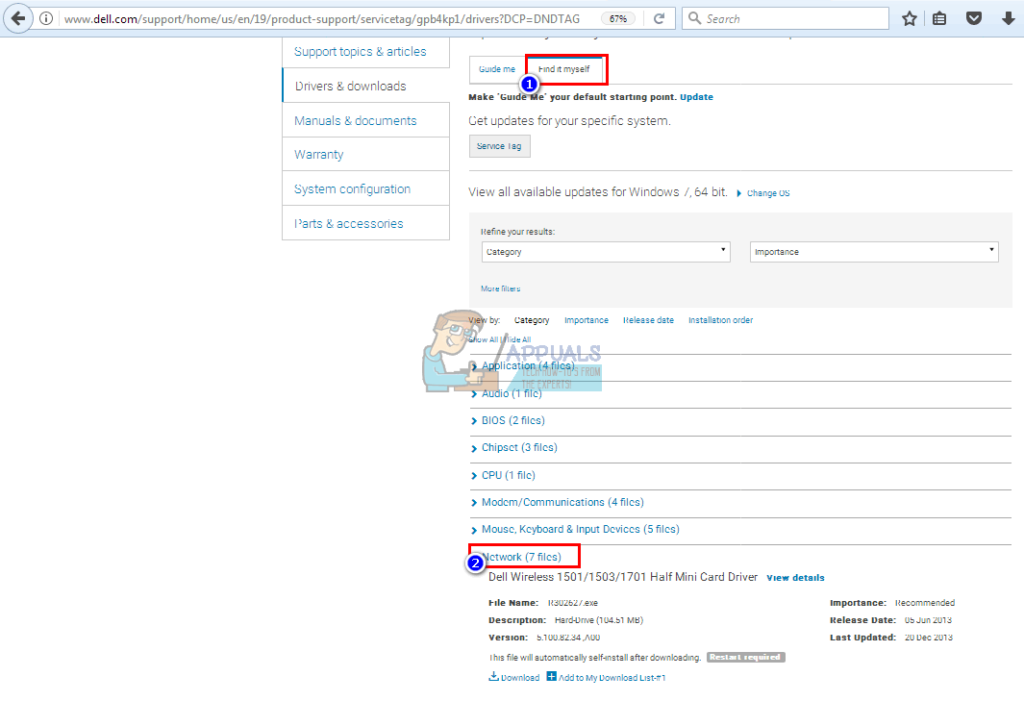Expand CPU (1 file) category

[x=508, y=476]
